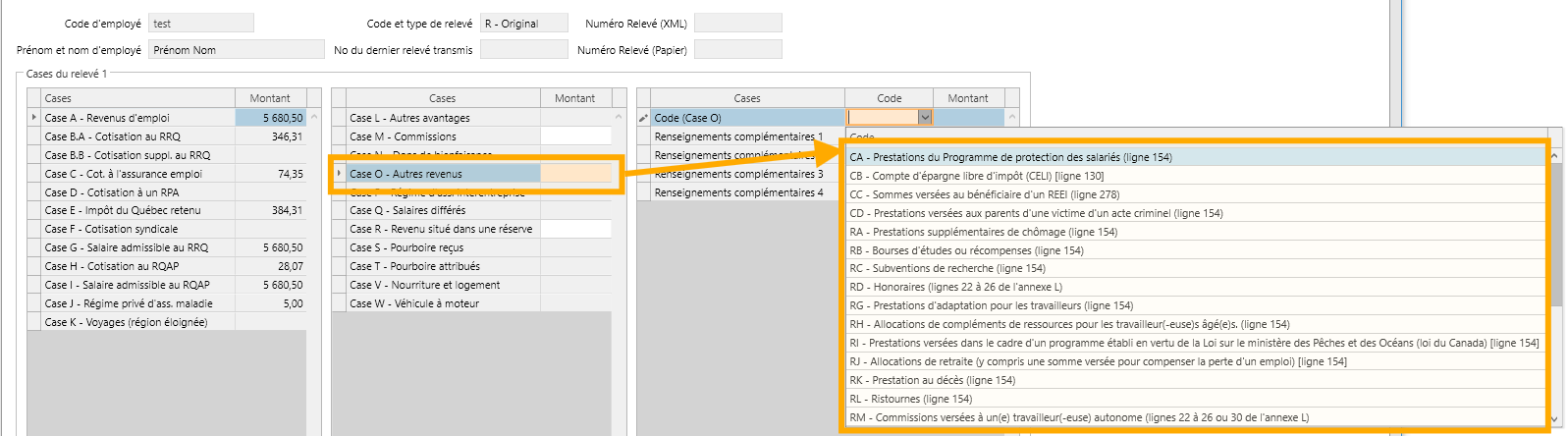Select the Case B.B - Cotisation suppl. au RRQ row
The width and height of the screenshot is (1568, 436).
coord(167,155)
